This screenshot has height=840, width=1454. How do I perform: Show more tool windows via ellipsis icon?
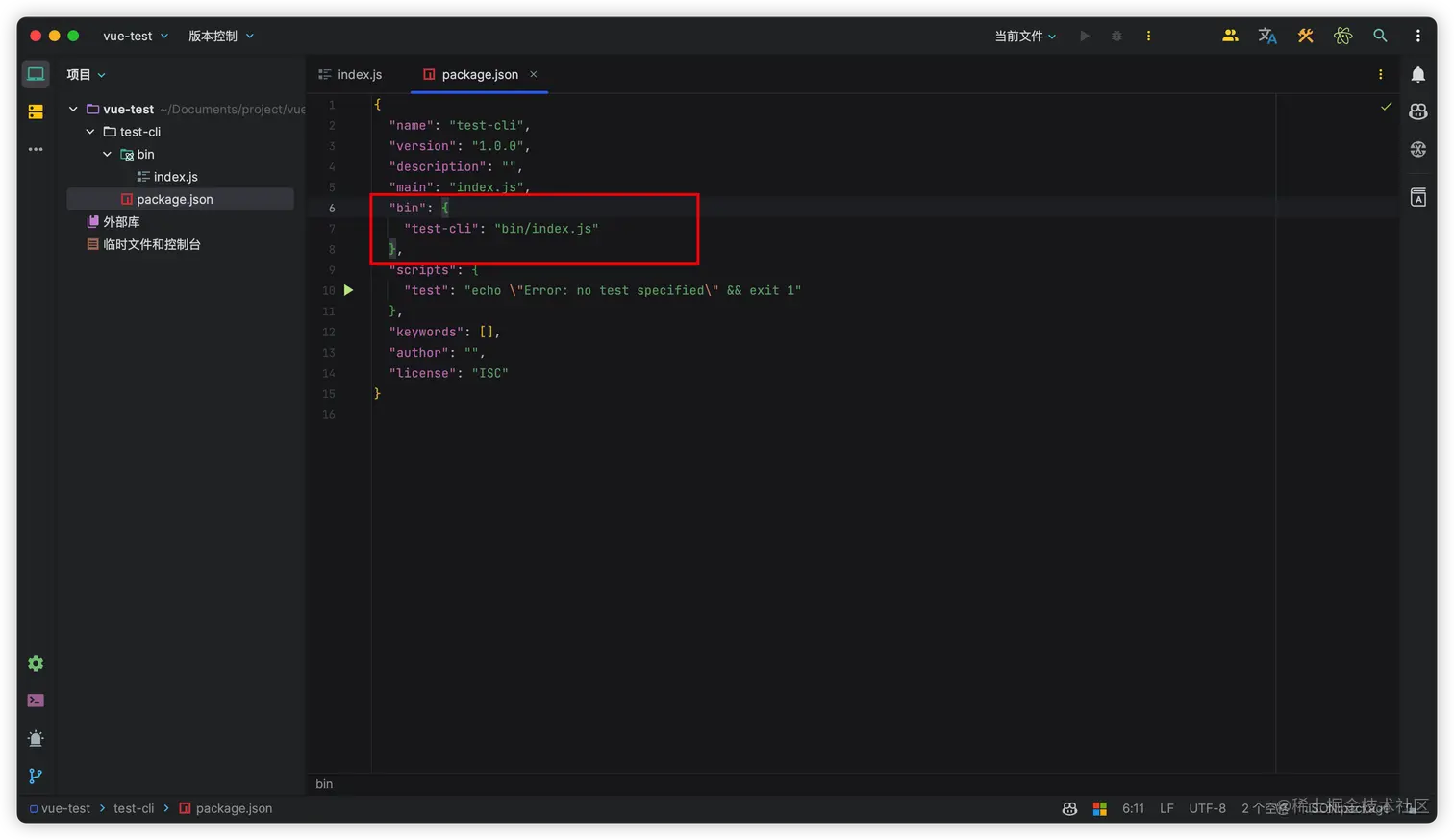(x=36, y=149)
